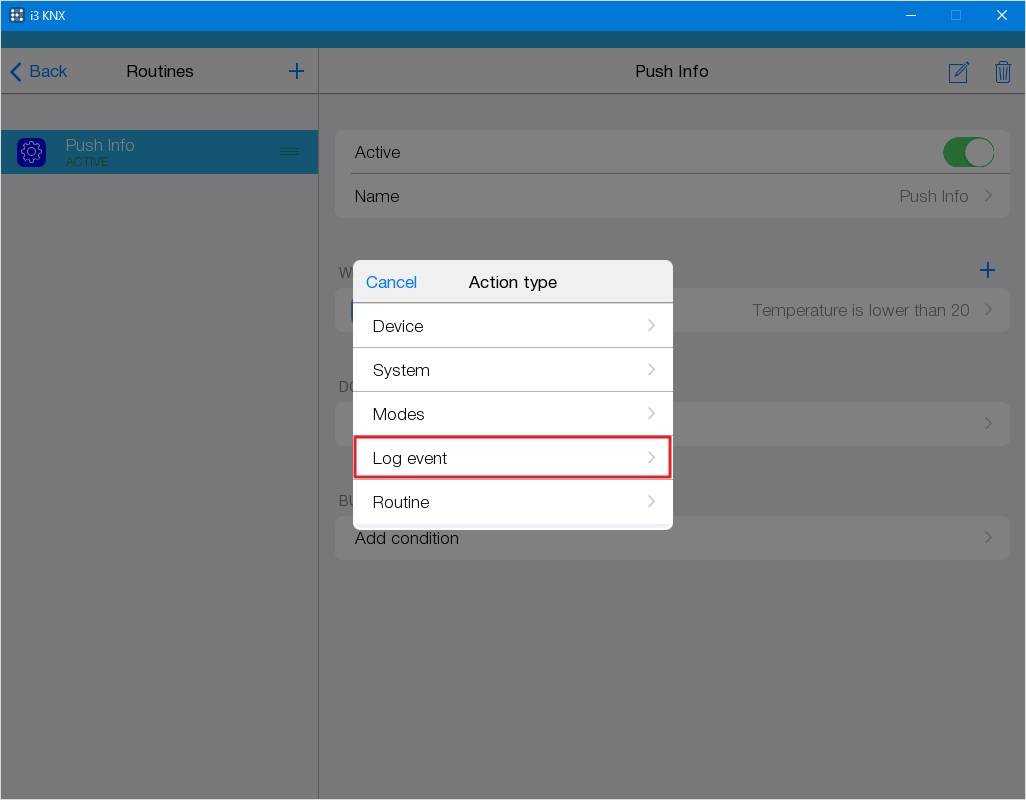
Task: Click the reorder handle on Push Info
Action: (289, 152)
